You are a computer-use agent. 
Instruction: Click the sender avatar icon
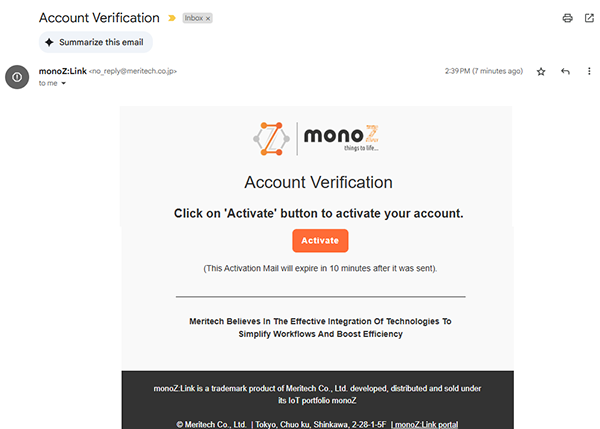pos(17,77)
